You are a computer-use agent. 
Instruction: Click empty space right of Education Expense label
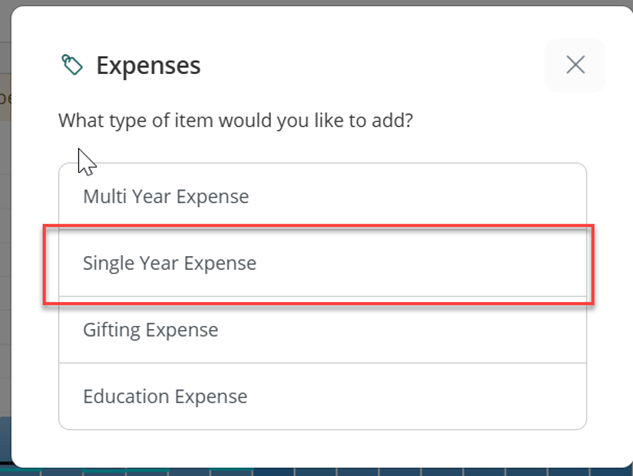coord(416,396)
